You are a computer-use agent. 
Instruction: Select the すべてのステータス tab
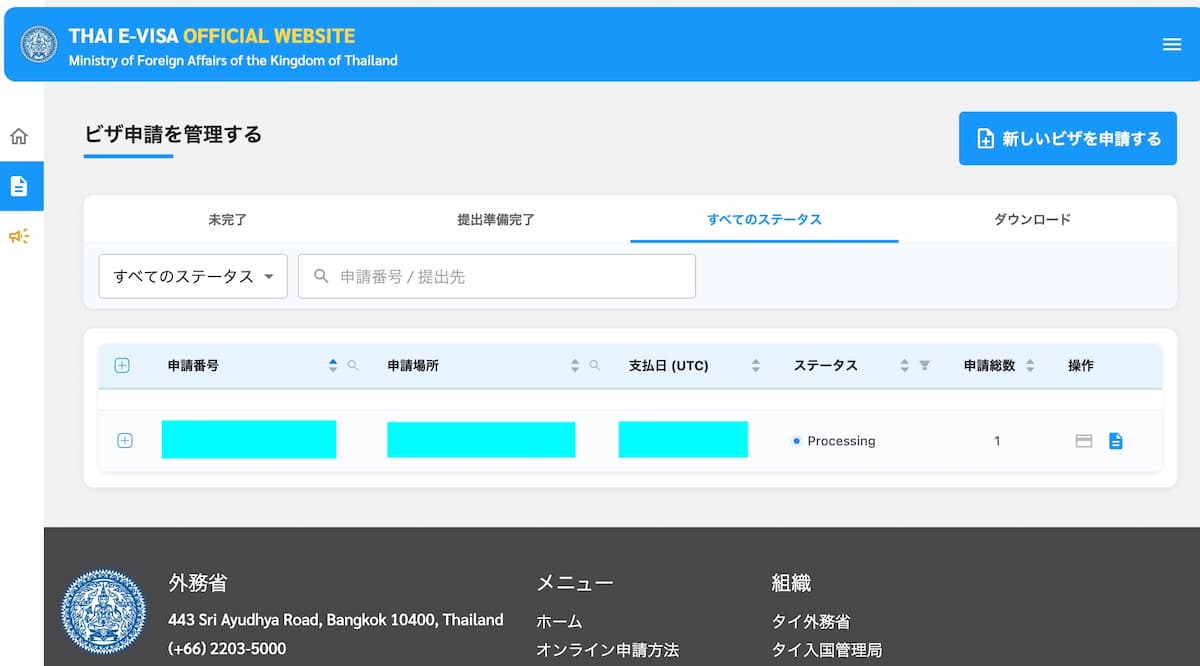pyautogui.click(x=764, y=219)
